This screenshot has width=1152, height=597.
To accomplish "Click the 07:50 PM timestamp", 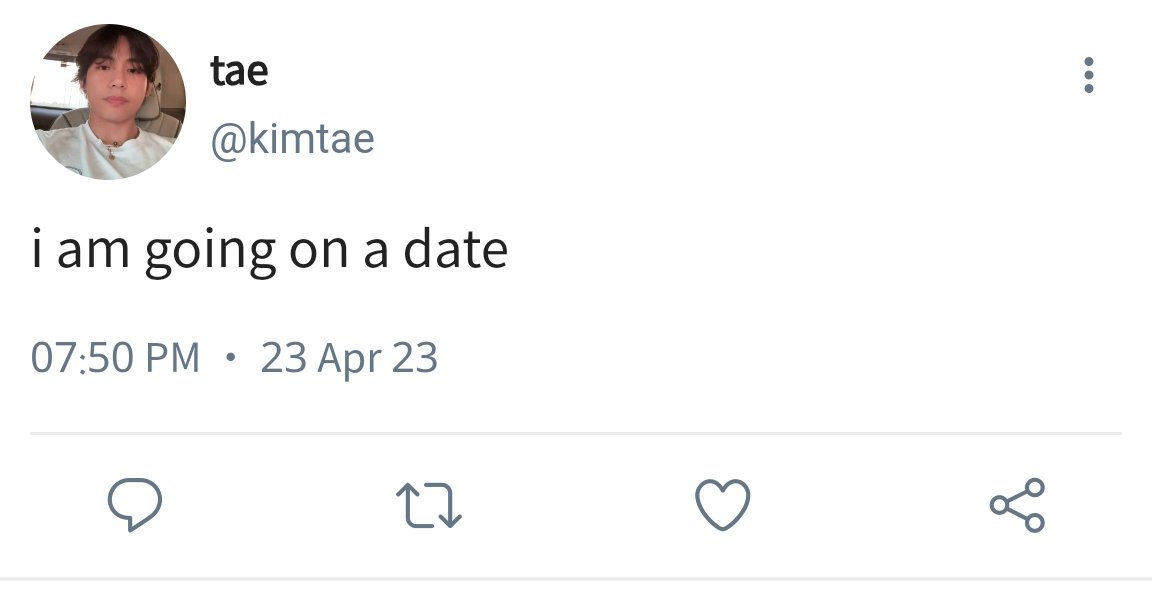I will point(115,358).
